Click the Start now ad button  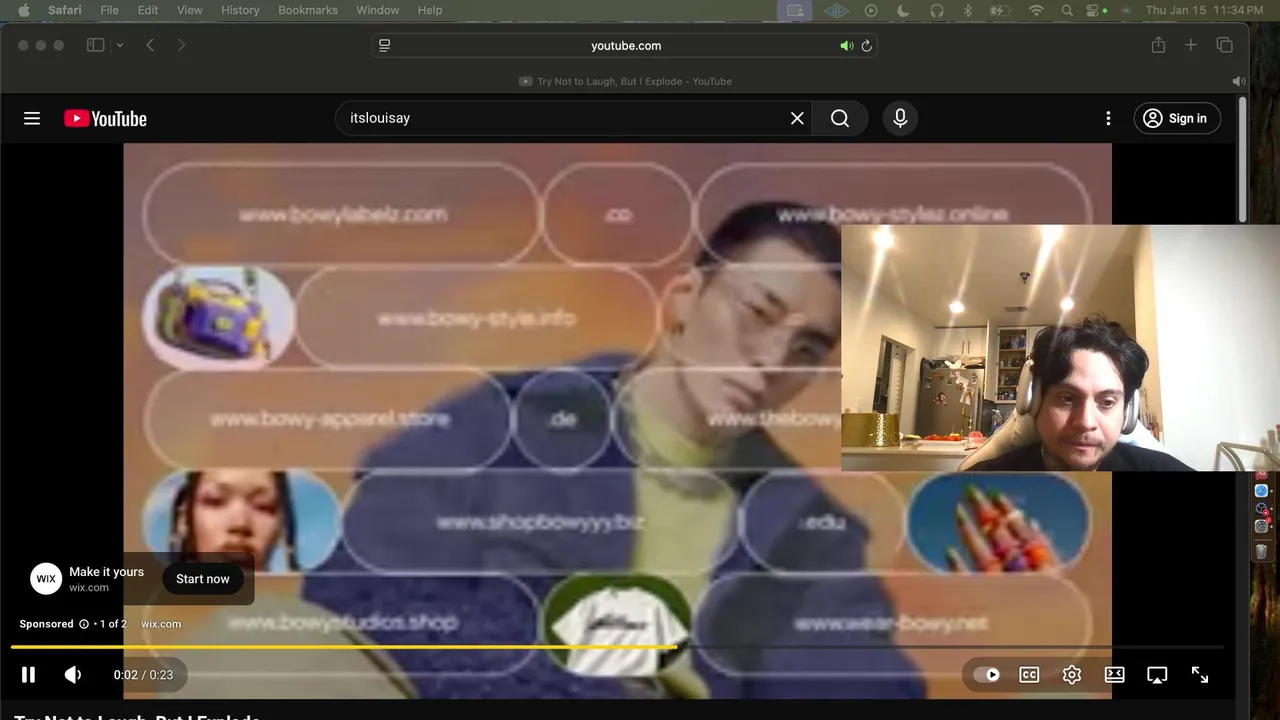pyautogui.click(x=203, y=579)
